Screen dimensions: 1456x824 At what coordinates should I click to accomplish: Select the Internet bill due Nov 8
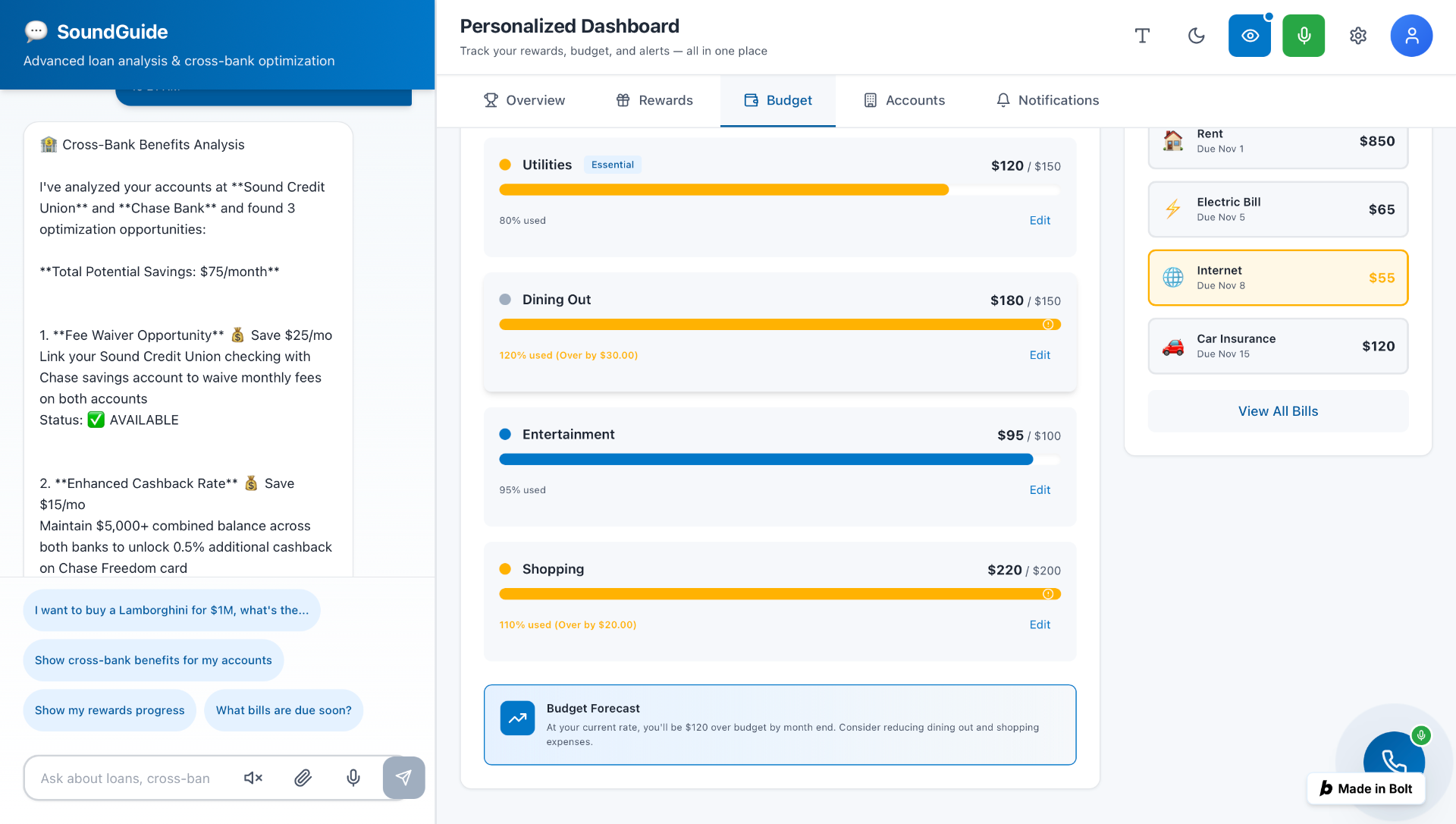click(1278, 278)
